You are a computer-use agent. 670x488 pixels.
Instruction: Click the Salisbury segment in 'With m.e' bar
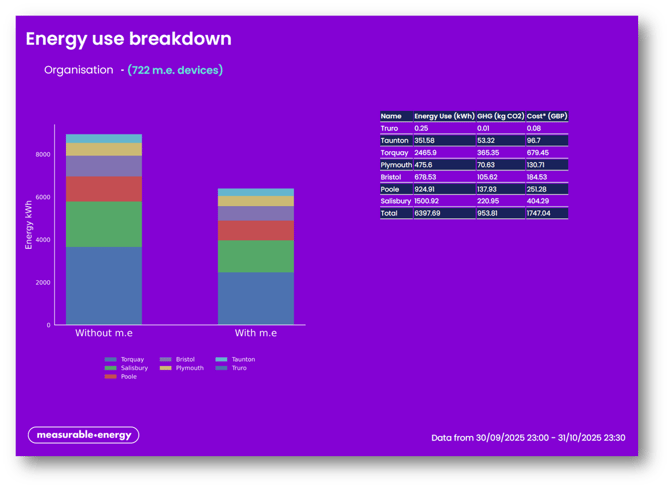[x=256, y=256]
